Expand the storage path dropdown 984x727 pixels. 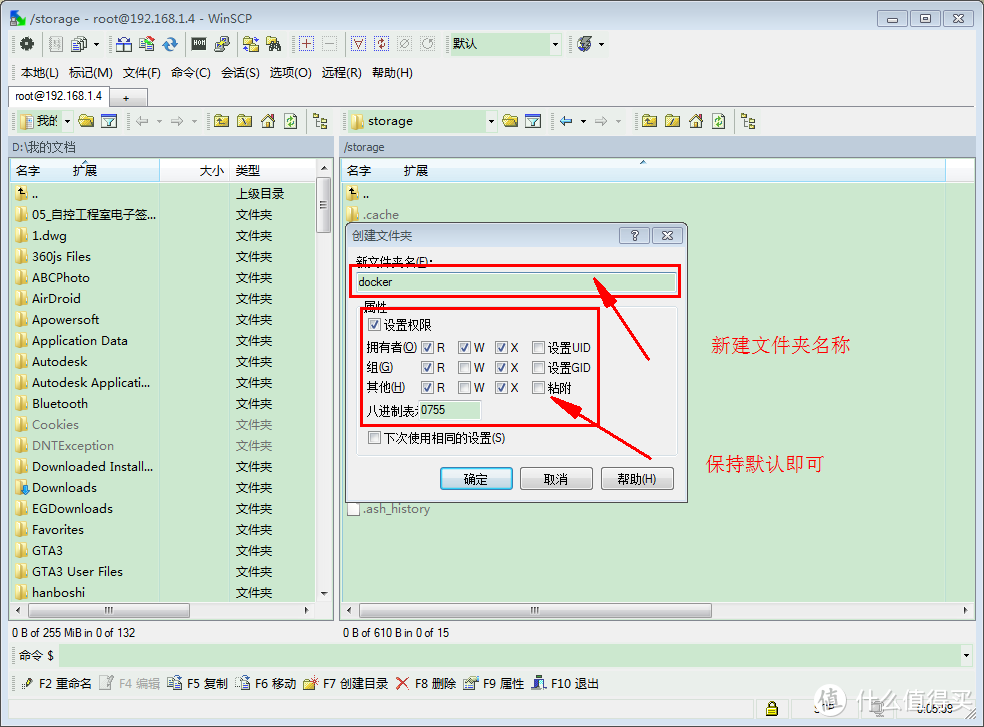[491, 121]
